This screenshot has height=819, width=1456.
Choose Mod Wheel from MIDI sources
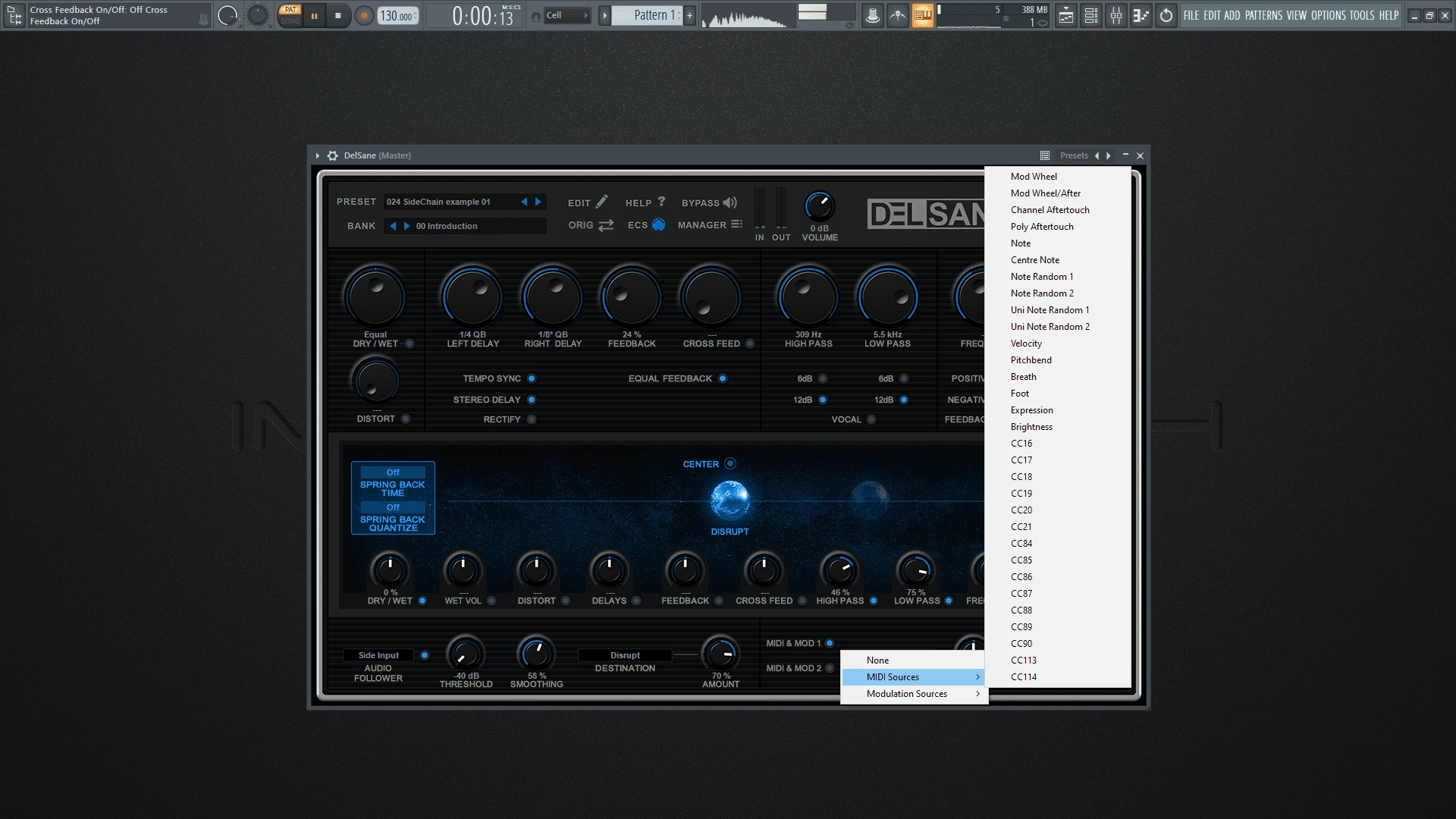[x=1058, y=177]
